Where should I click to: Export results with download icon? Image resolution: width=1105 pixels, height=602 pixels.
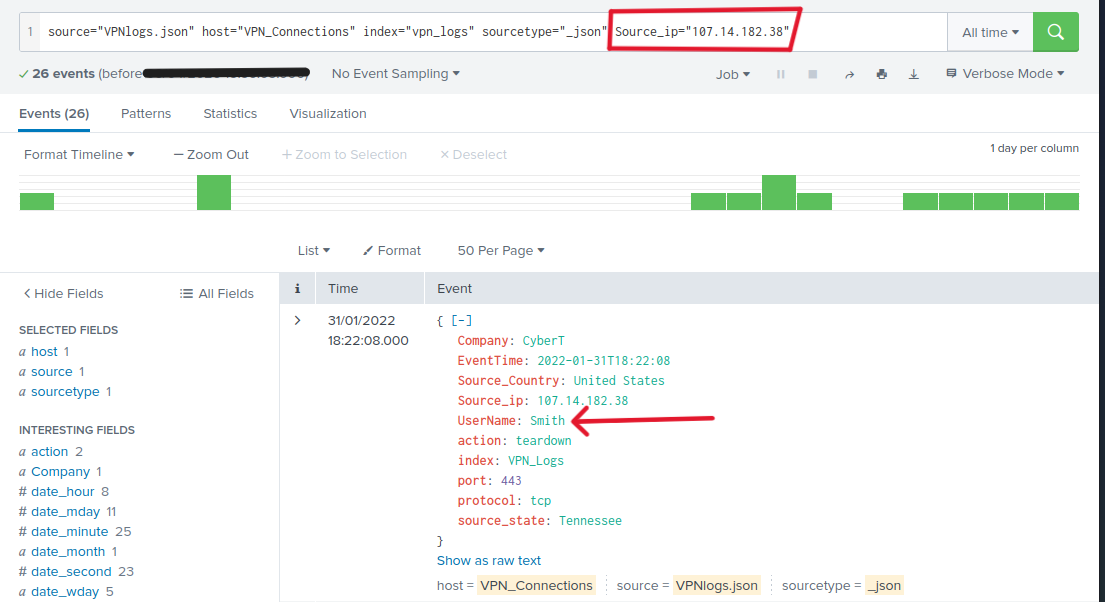[913, 74]
